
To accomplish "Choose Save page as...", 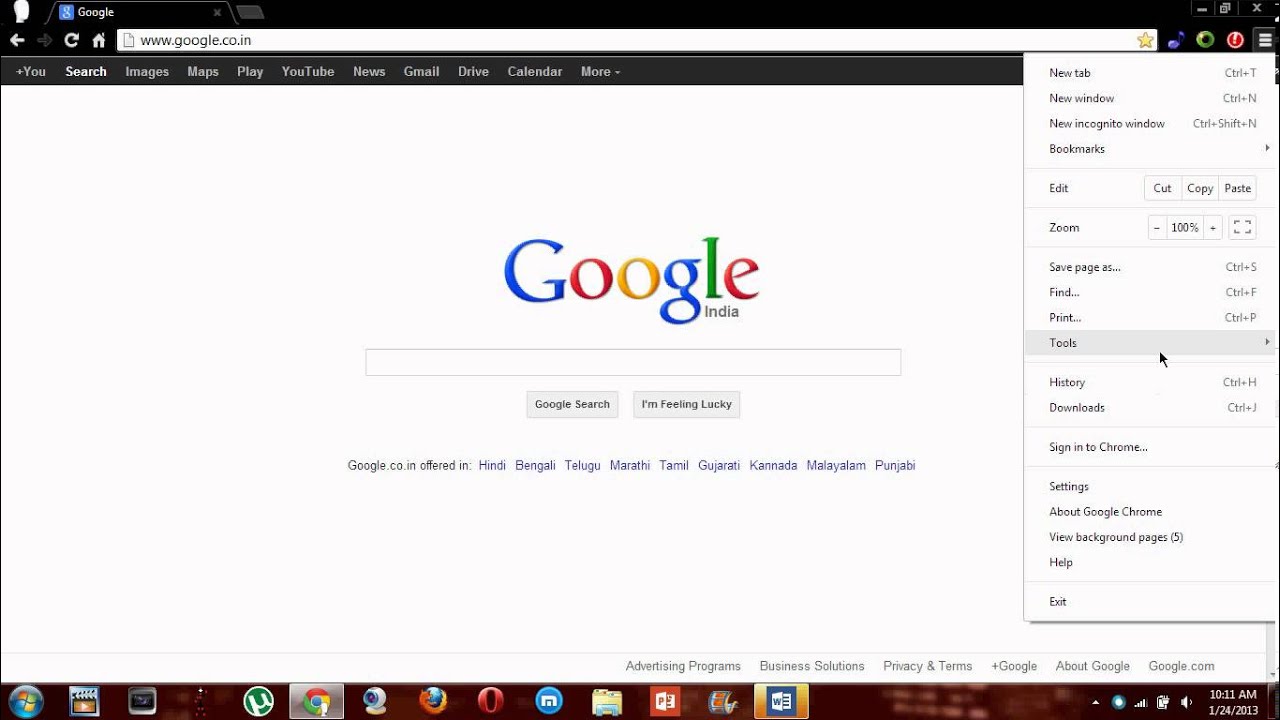I will coord(1150,267).
